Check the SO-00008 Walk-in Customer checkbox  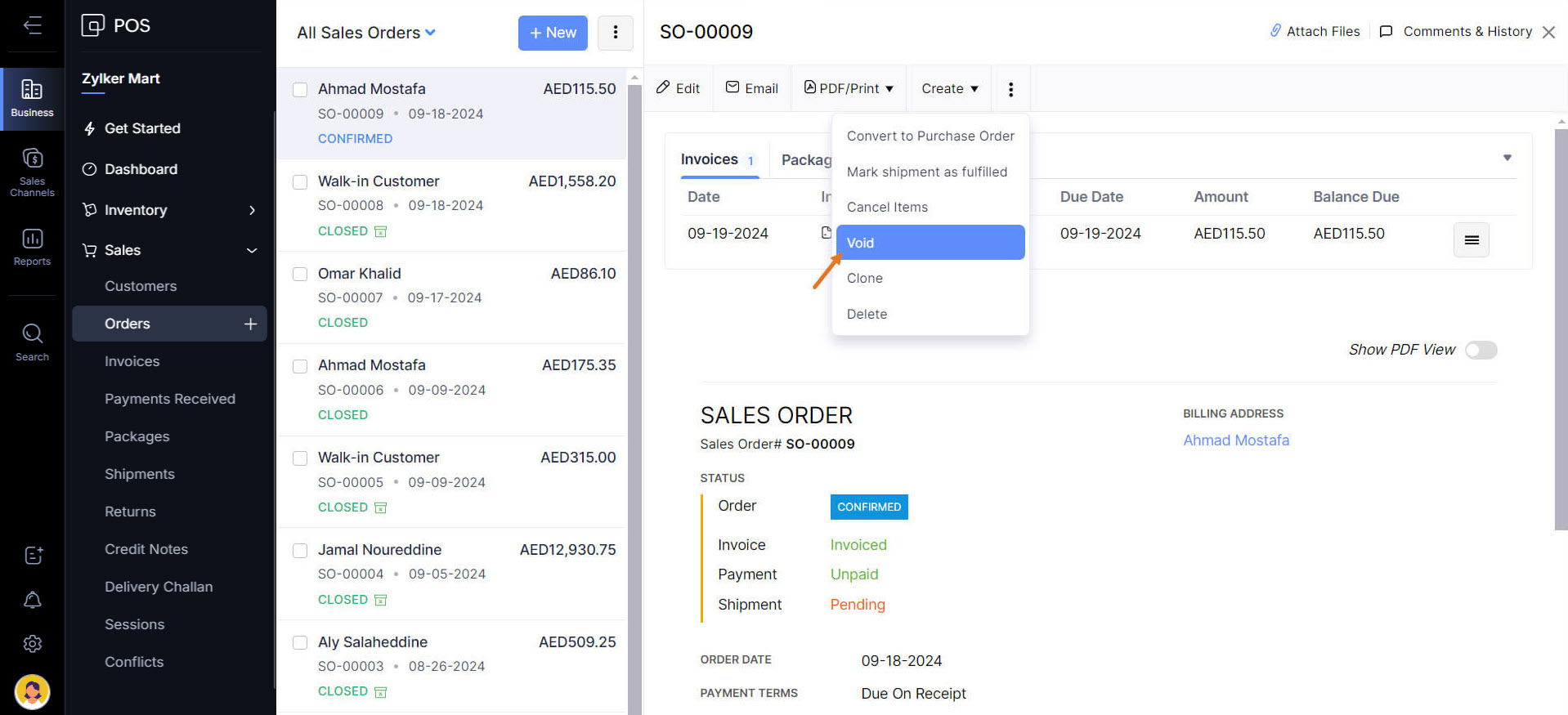click(300, 181)
